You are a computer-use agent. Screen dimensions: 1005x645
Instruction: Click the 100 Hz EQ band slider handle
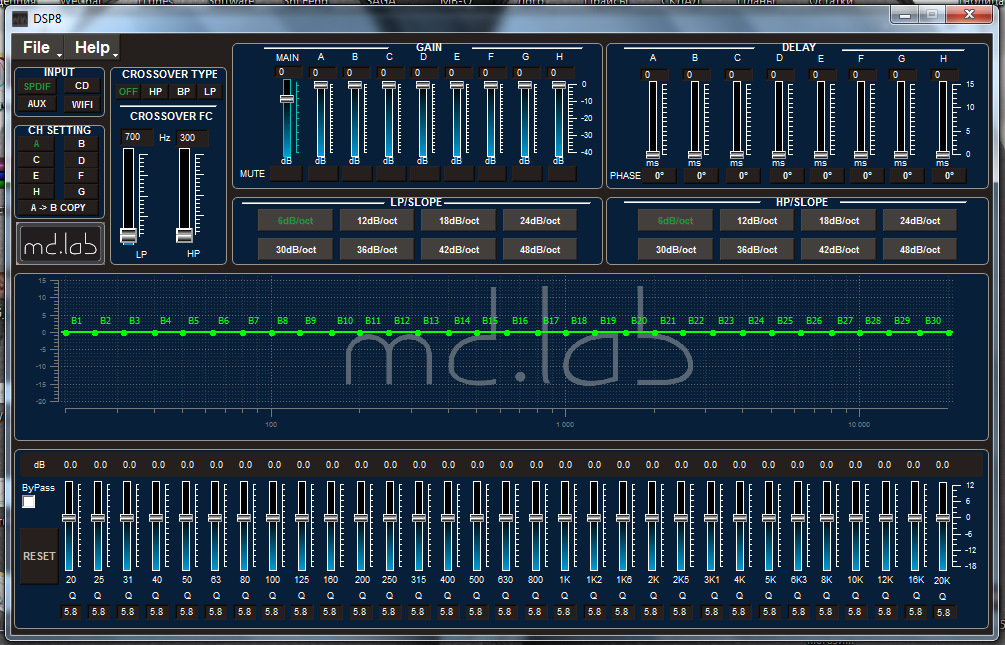(x=272, y=517)
